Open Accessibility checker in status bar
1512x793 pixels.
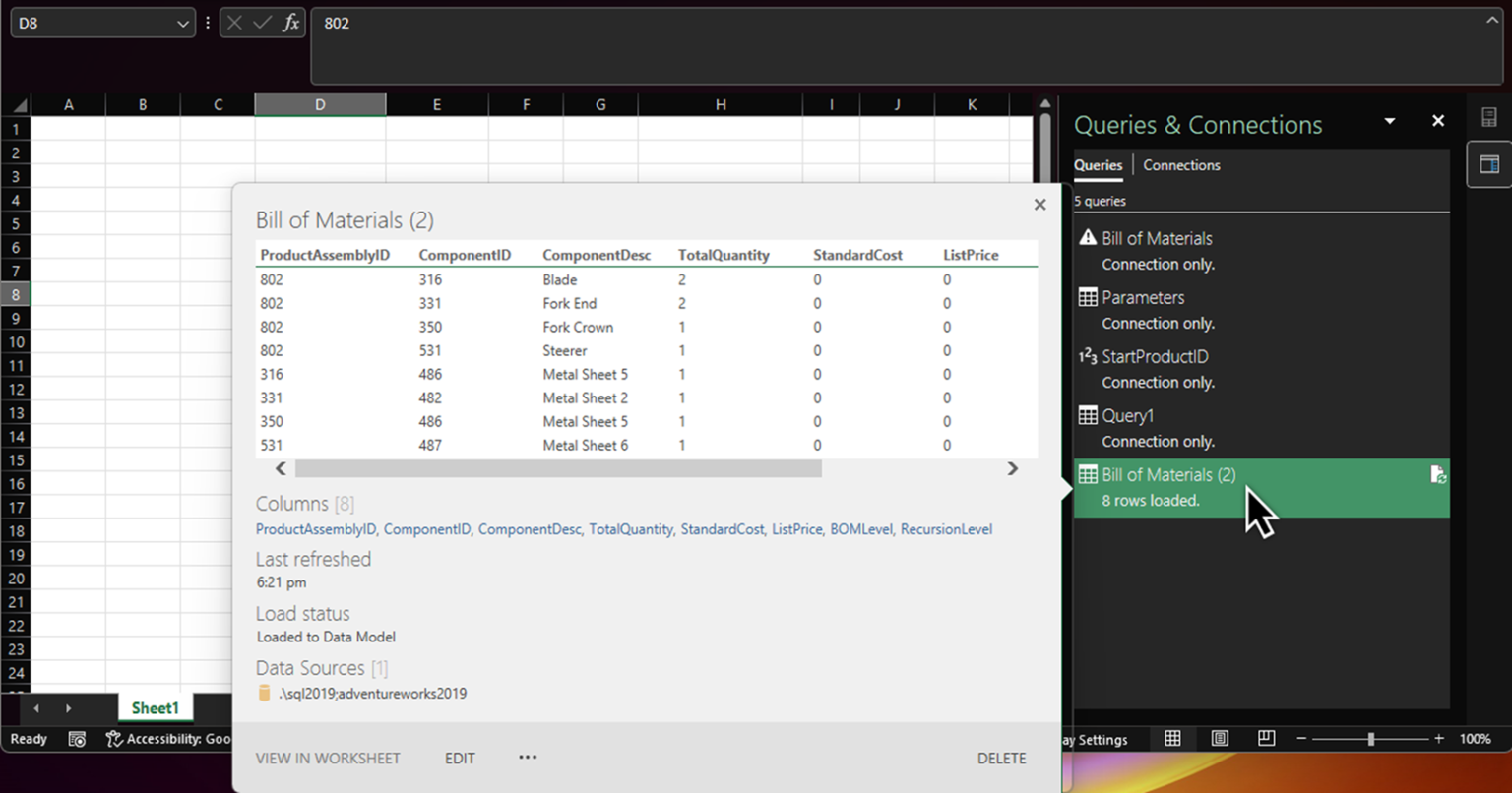tap(169, 739)
